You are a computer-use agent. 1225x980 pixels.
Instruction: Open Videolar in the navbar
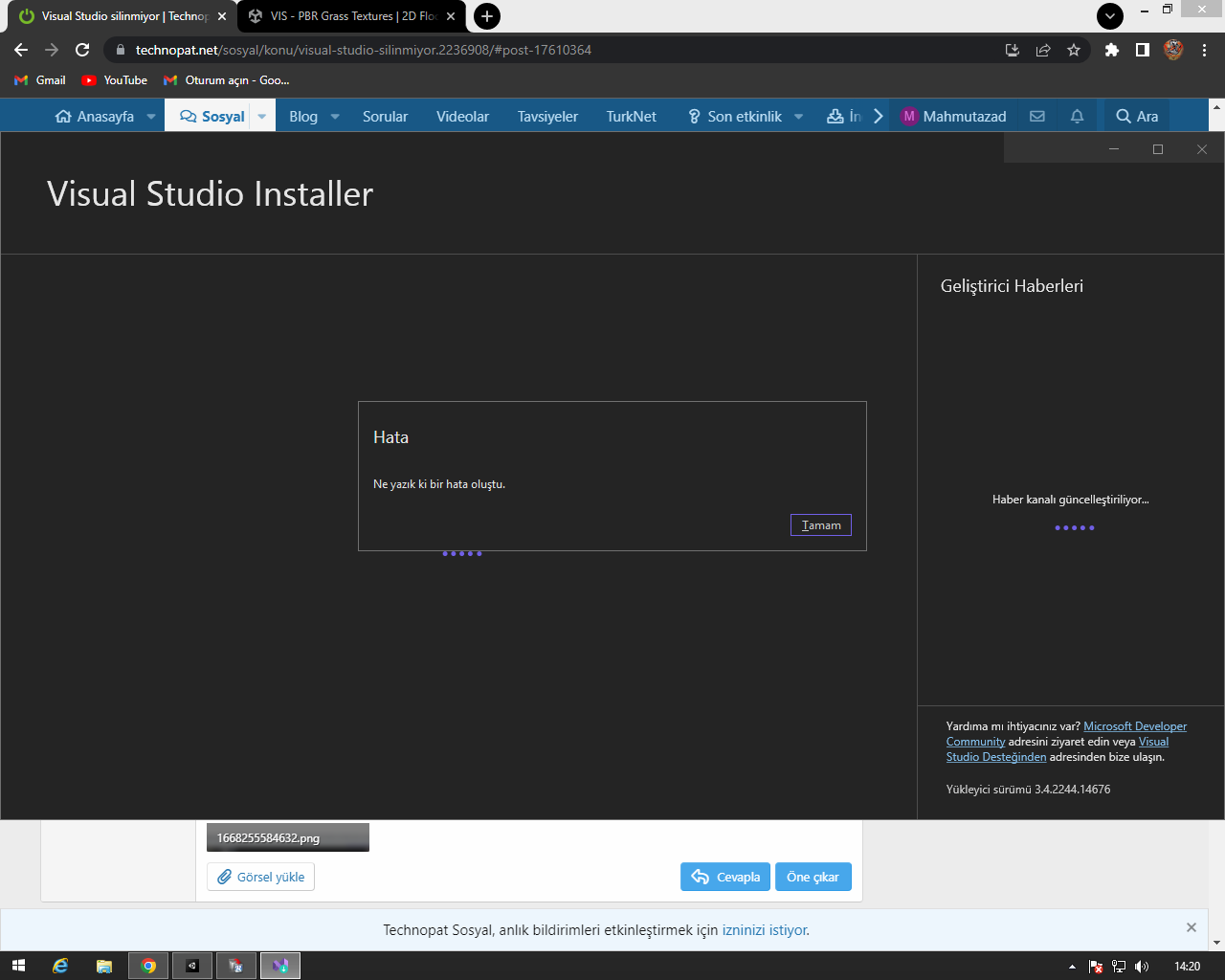click(462, 116)
